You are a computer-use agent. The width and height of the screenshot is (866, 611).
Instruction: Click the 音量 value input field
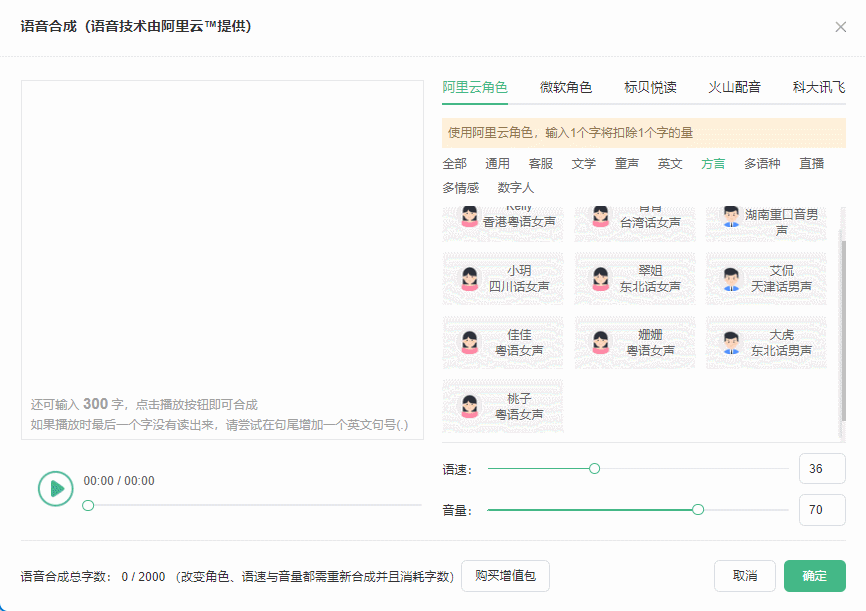click(822, 509)
